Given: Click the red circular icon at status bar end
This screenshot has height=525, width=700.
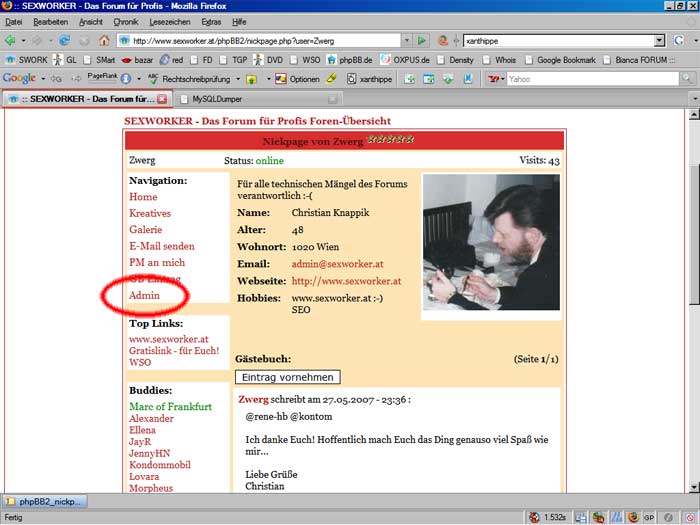Looking at the screenshot, I should click(691, 517).
